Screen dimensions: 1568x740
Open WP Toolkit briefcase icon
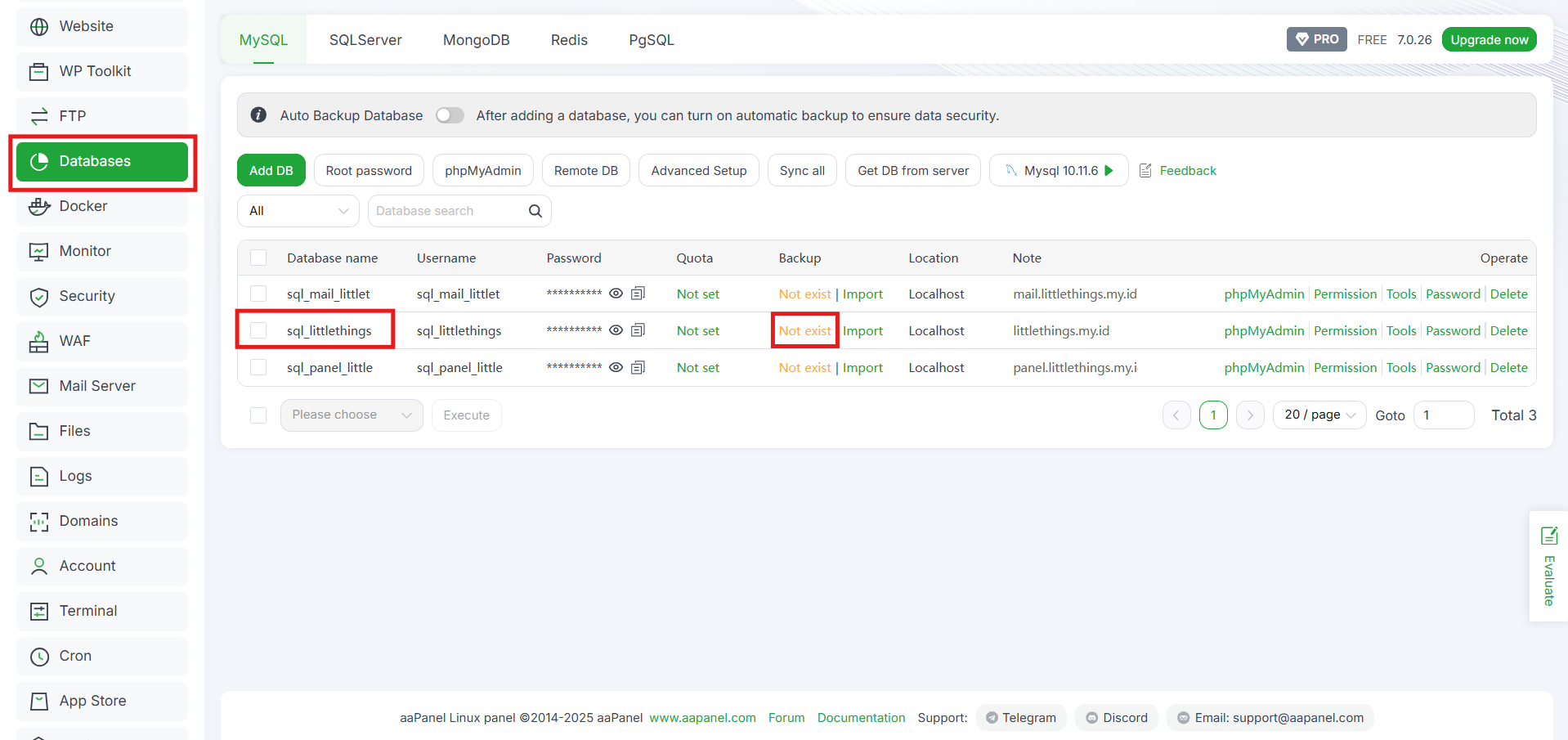tap(39, 72)
